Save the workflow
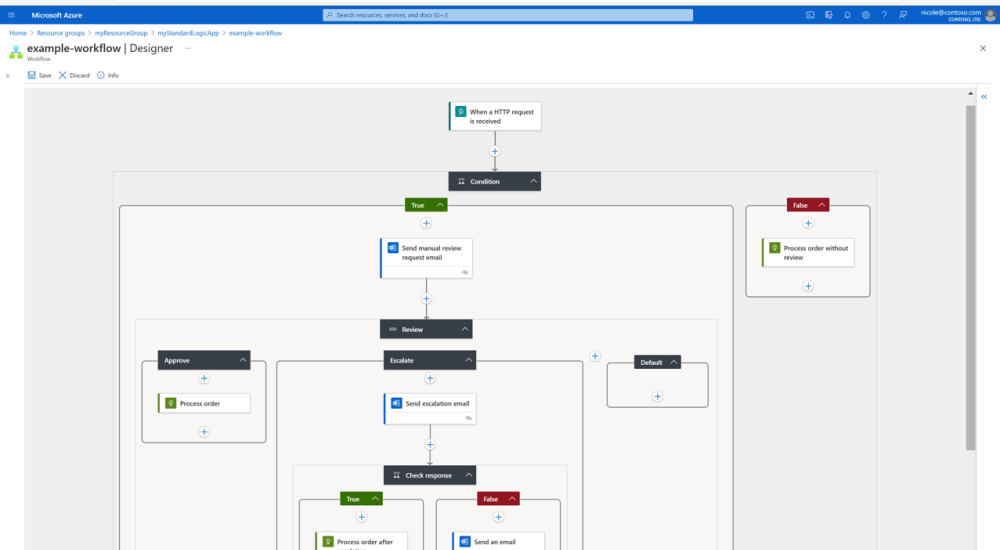The image size is (1000, 550). pos(39,75)
